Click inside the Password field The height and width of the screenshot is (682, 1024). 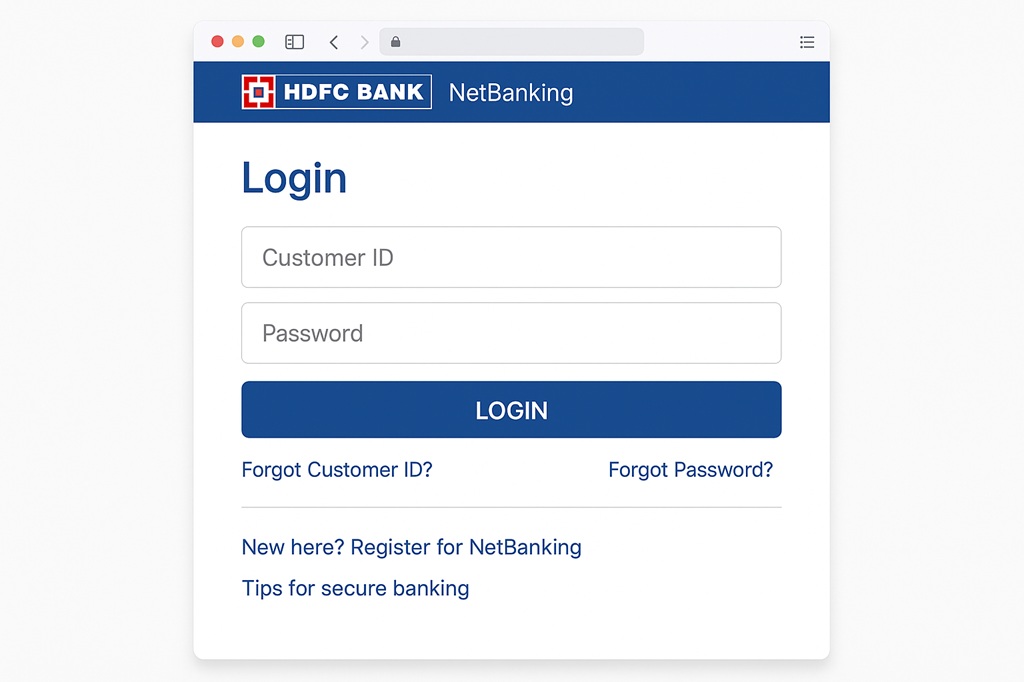click(x=511, y=333)
